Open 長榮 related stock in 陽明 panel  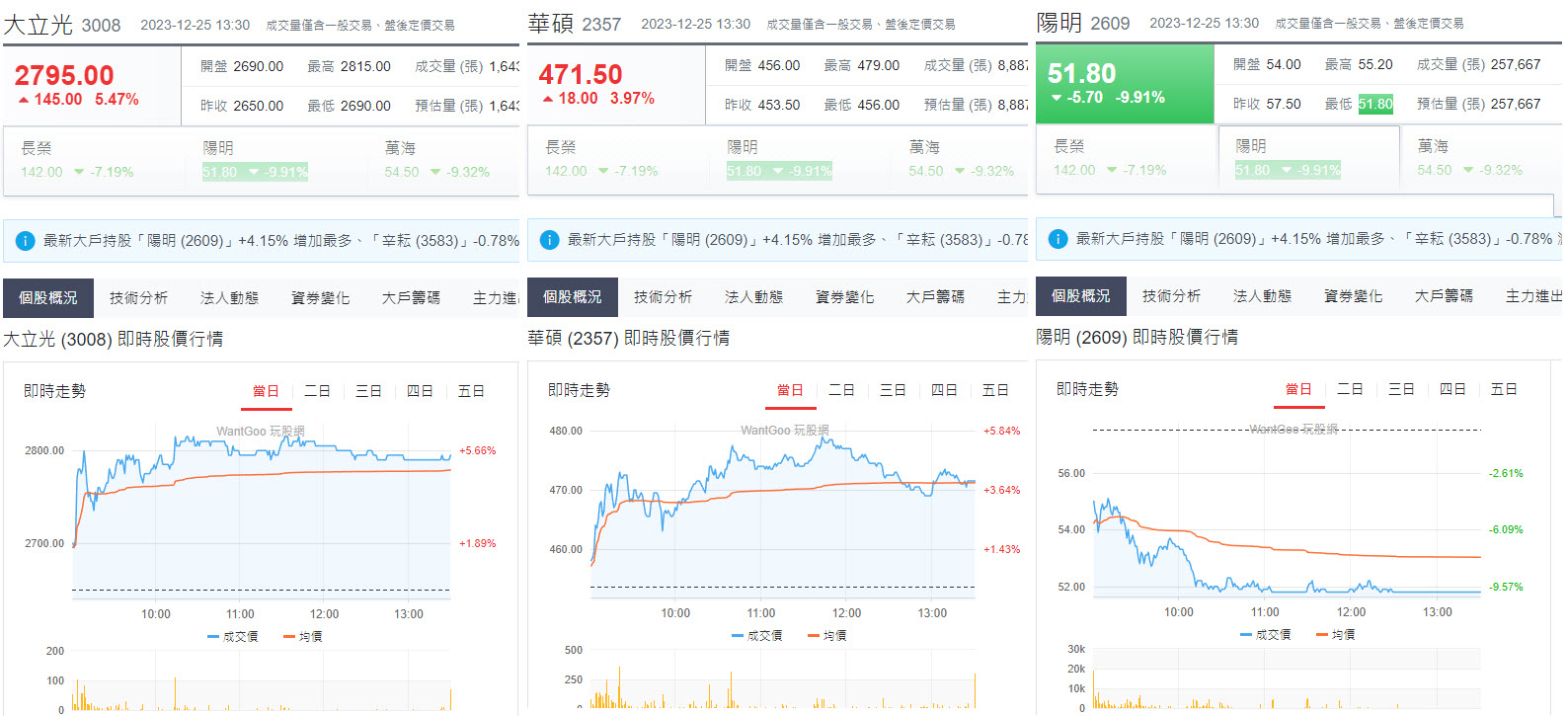(x=1126, y=158)
